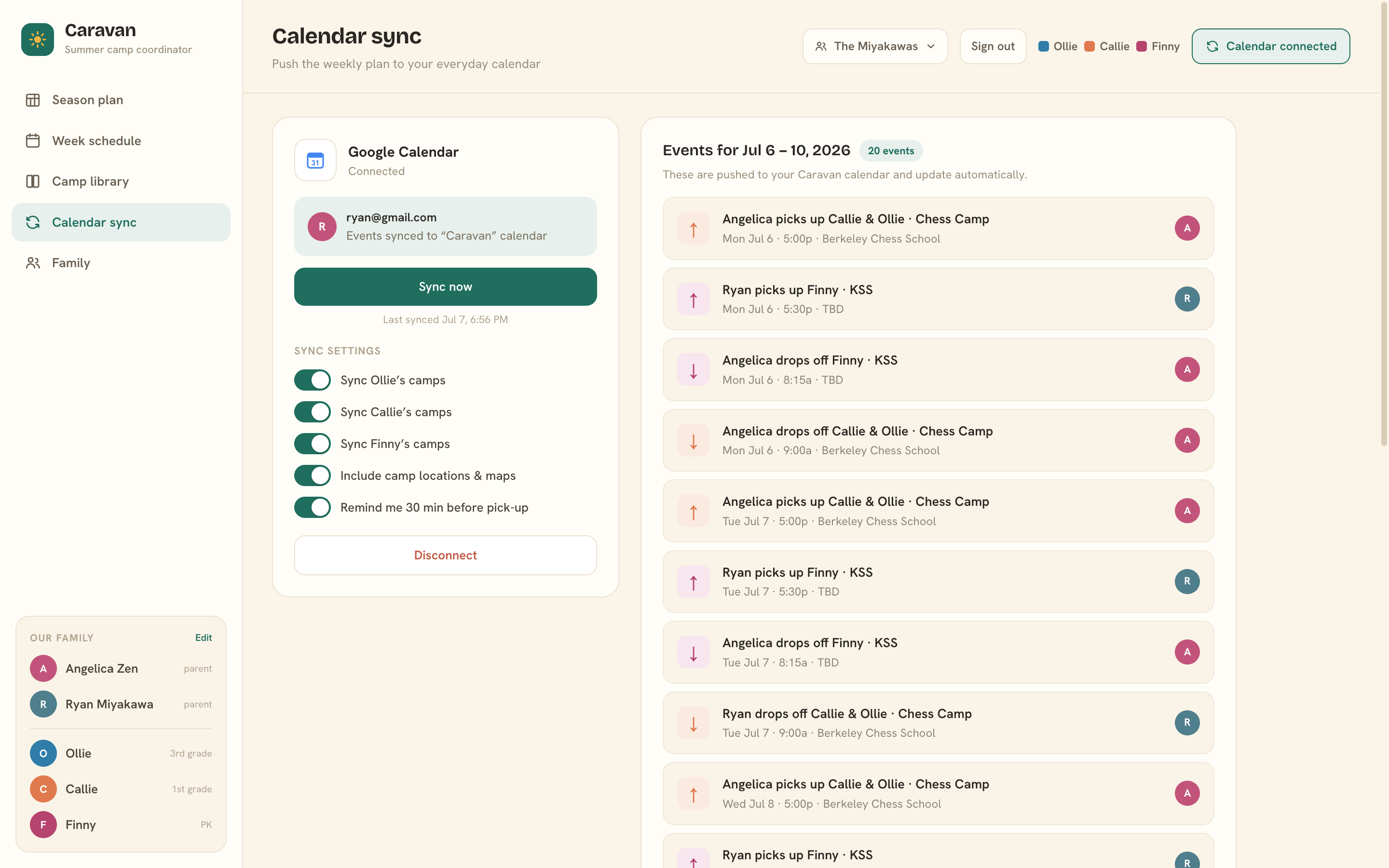The image size is (1389, 868).
Task: Click down-arrow icon on Mon Jul 6 8:15a event
Action: click(694, 370)
